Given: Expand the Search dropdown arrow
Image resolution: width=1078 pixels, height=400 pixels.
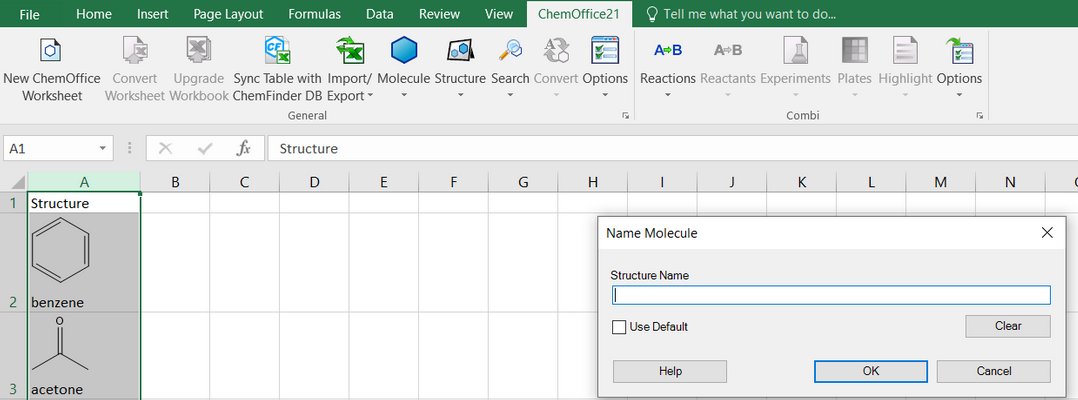Looking at the screenshot, I should click(510, 96).
